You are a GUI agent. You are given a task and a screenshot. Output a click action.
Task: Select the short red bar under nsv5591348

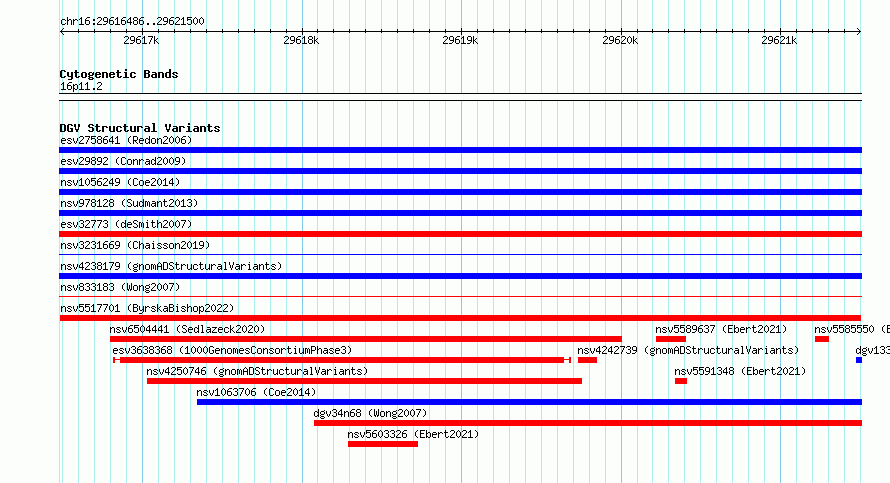click(681, 381)
